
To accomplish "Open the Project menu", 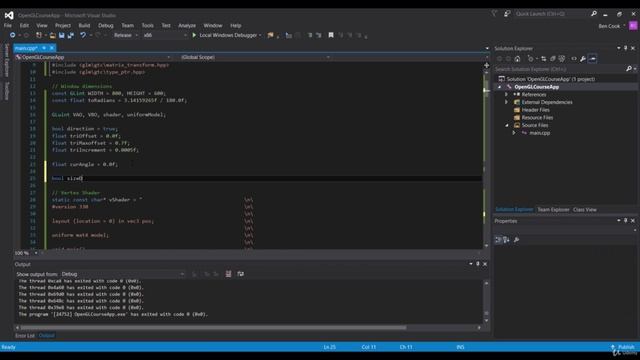I will (62, 25).
